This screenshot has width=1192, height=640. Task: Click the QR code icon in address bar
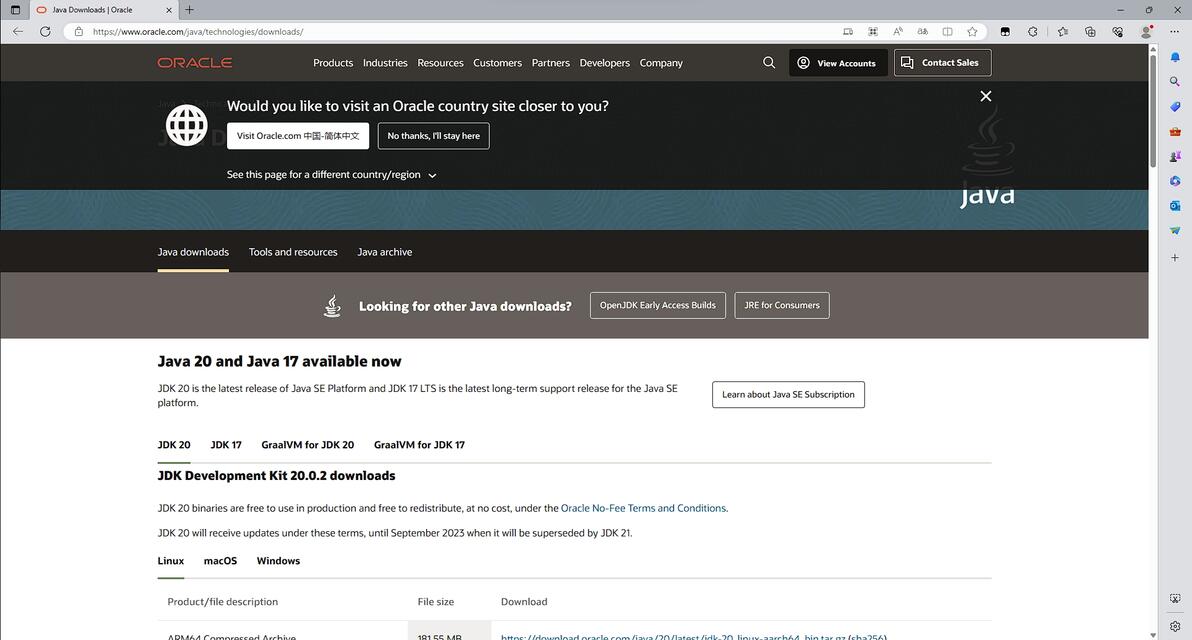click(x=873, y=31)
